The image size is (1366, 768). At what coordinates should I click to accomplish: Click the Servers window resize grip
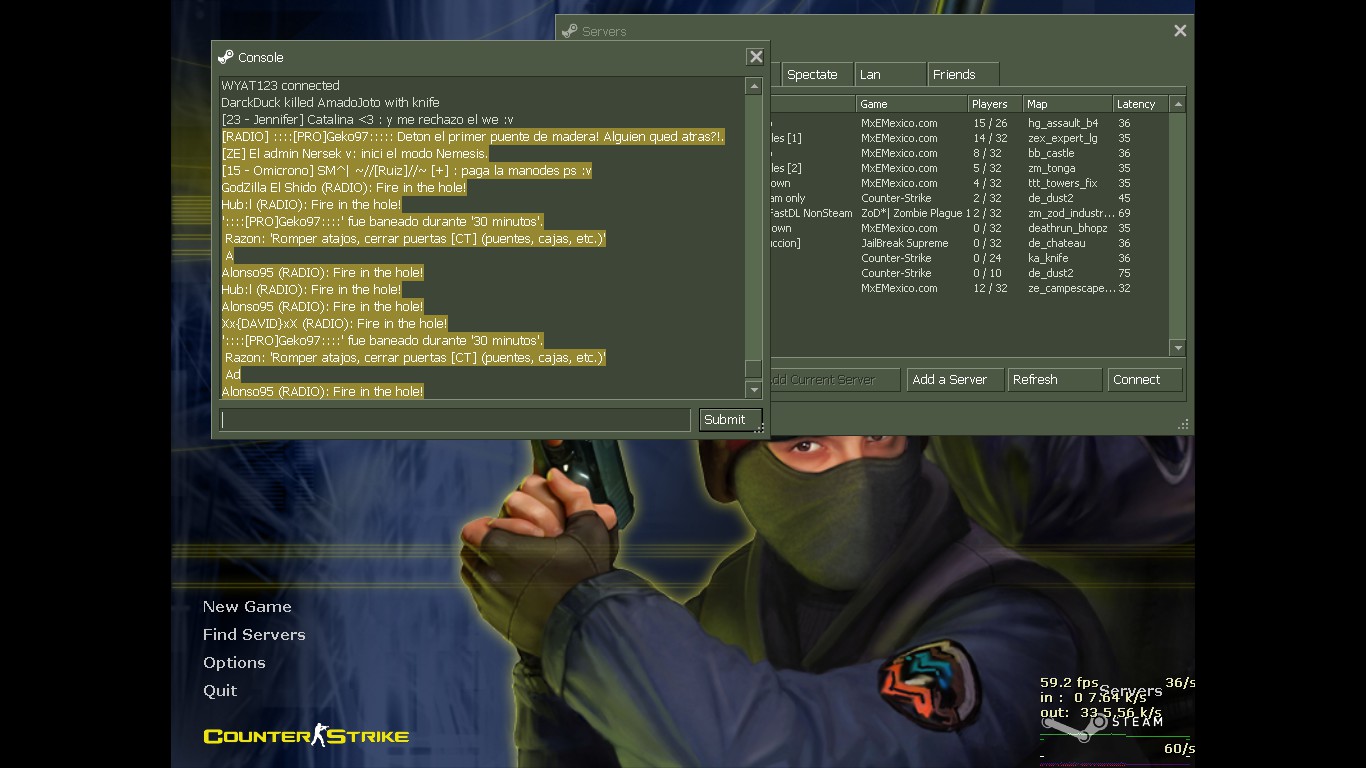point(1183,425)
